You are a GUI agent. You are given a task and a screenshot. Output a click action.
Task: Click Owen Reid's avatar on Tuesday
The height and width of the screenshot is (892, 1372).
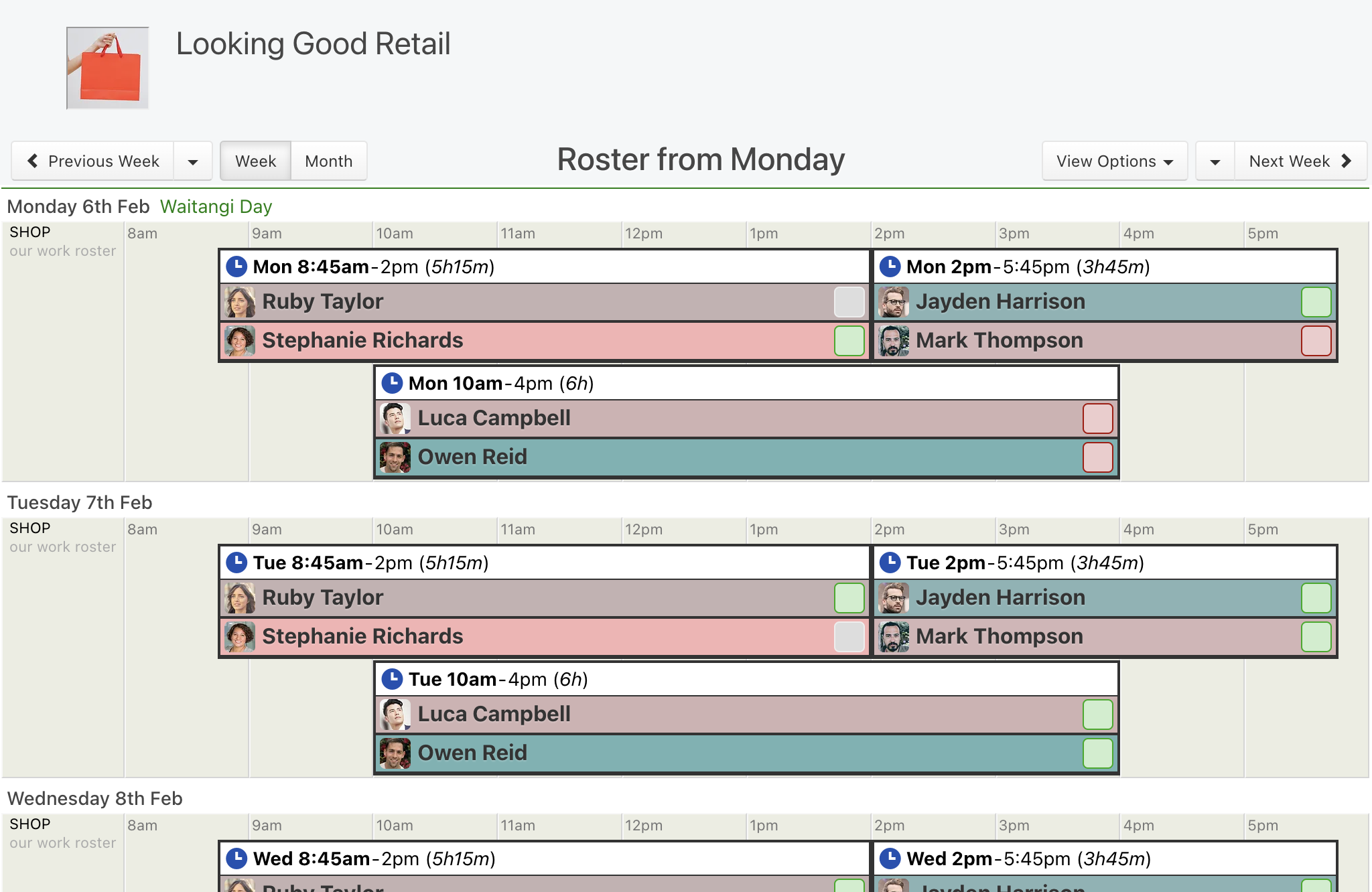(x=395, y=753)
